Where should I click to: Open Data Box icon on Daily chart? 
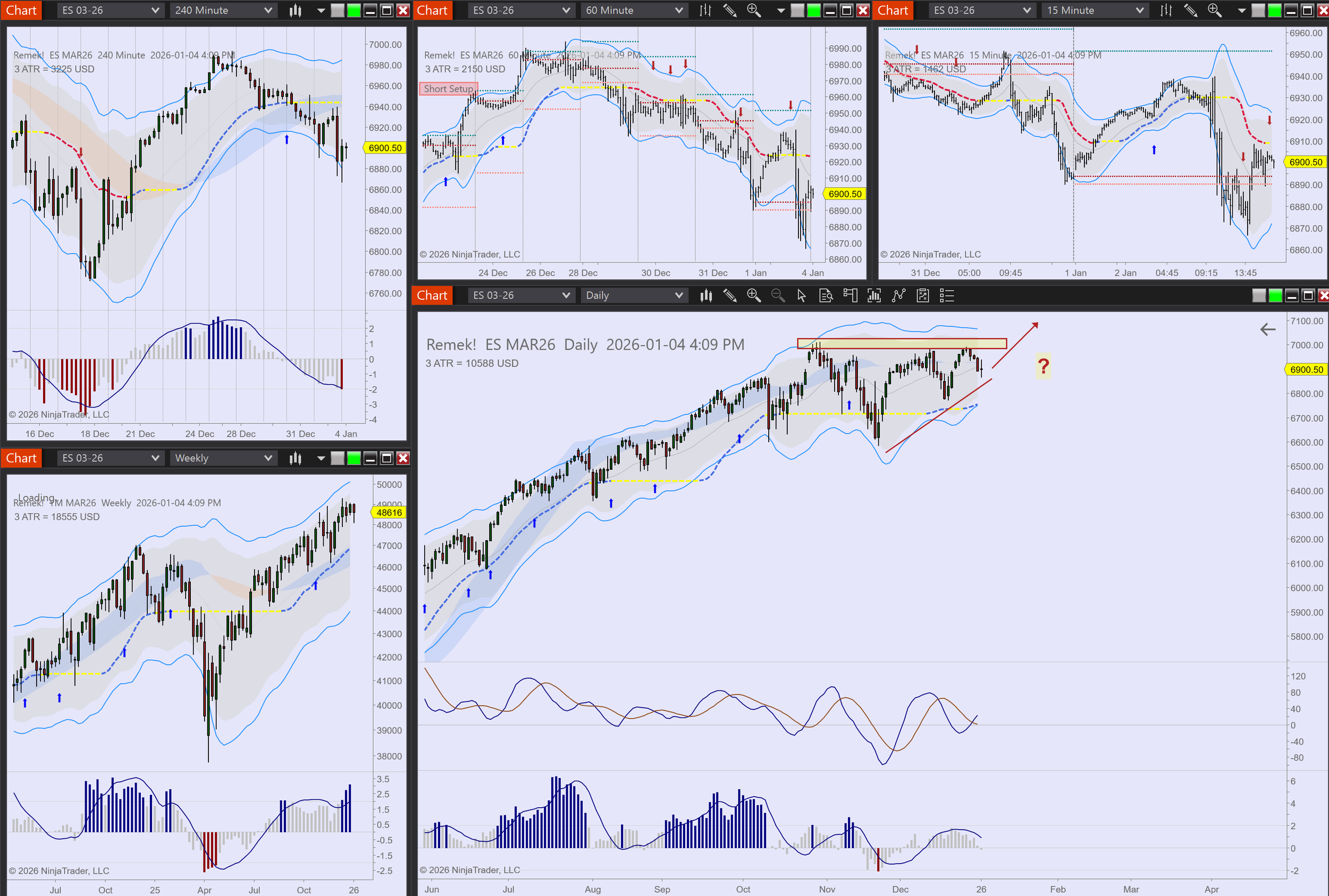826,295
